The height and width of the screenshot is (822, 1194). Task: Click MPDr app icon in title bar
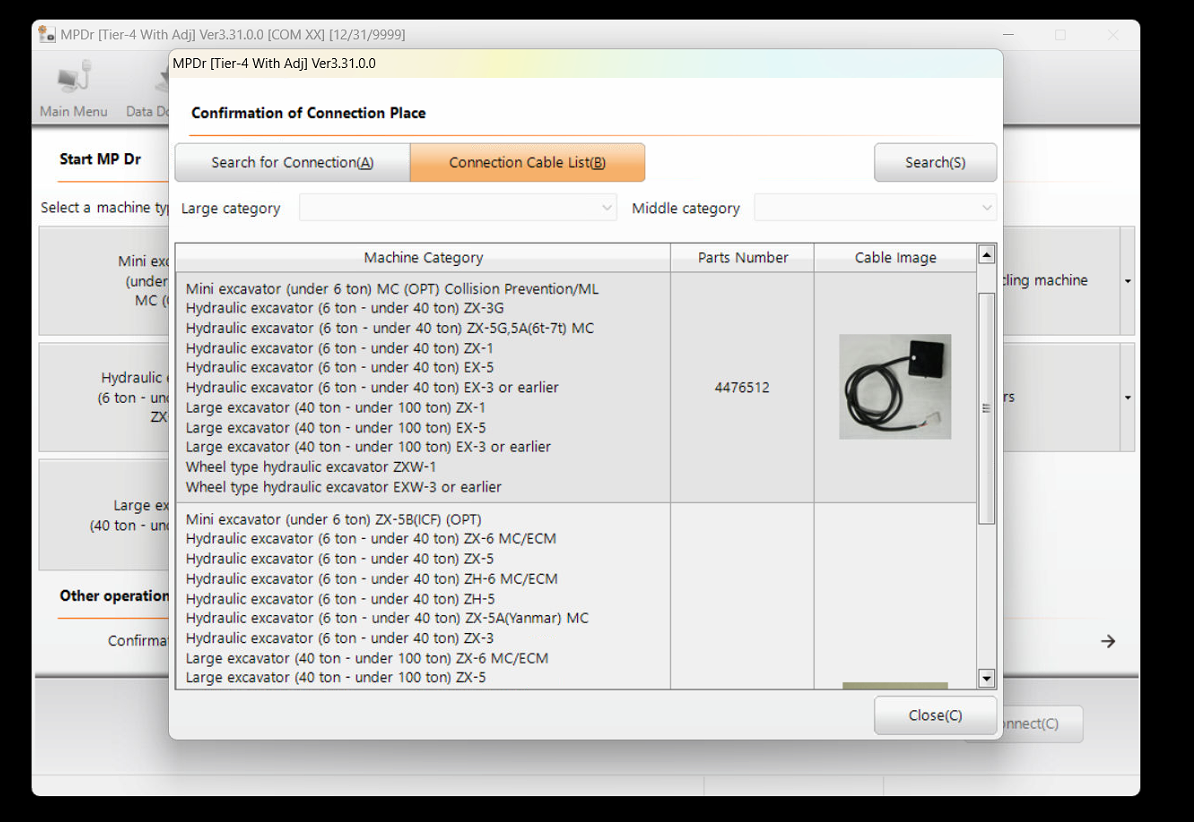point(46,34)
